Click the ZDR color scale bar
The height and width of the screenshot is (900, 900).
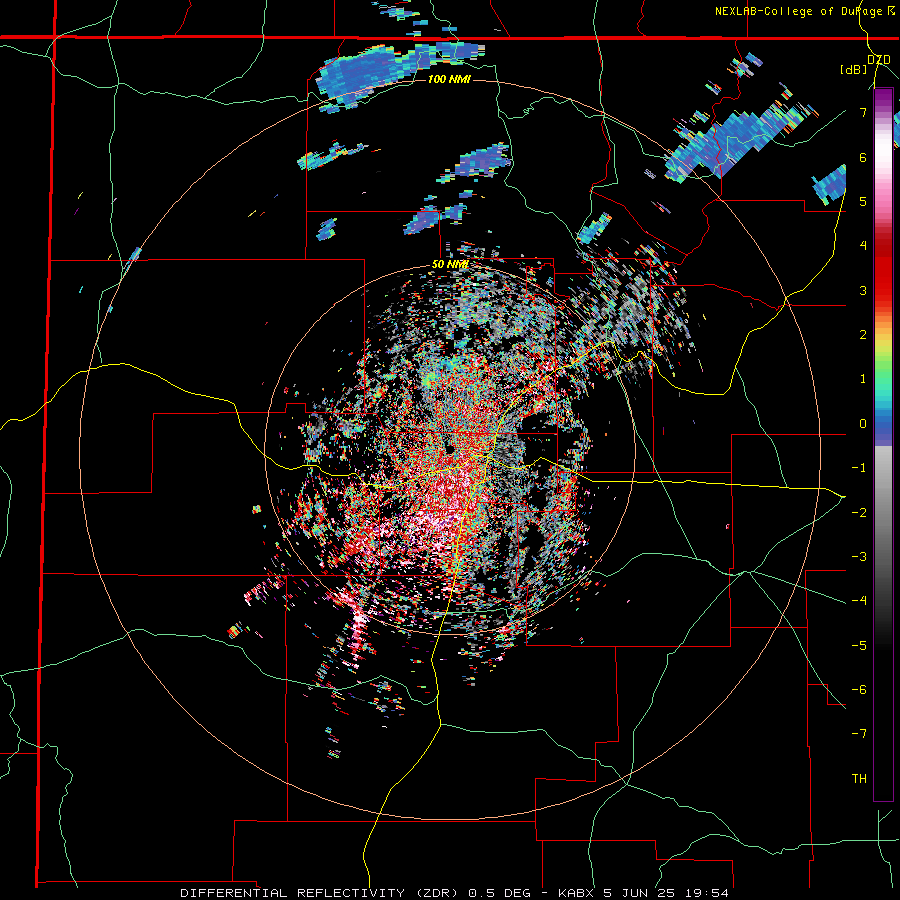(x=883, y=444)
